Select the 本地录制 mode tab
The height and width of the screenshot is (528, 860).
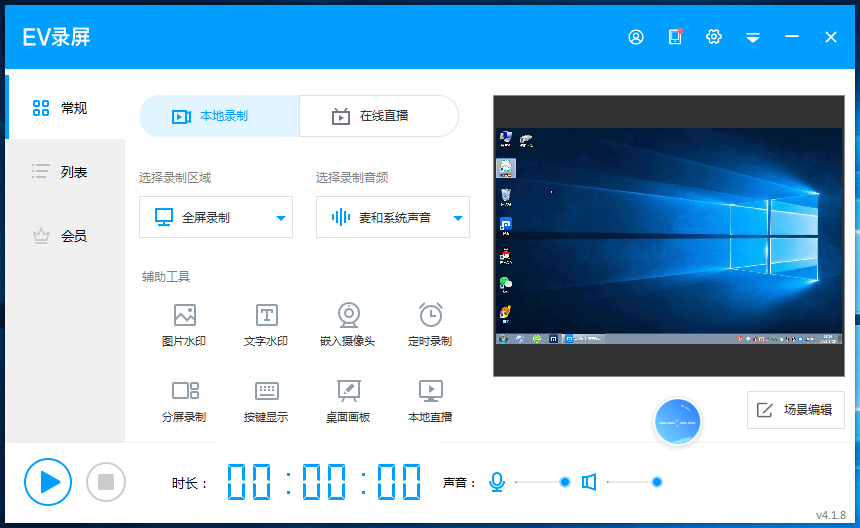[x=219, y=116]
